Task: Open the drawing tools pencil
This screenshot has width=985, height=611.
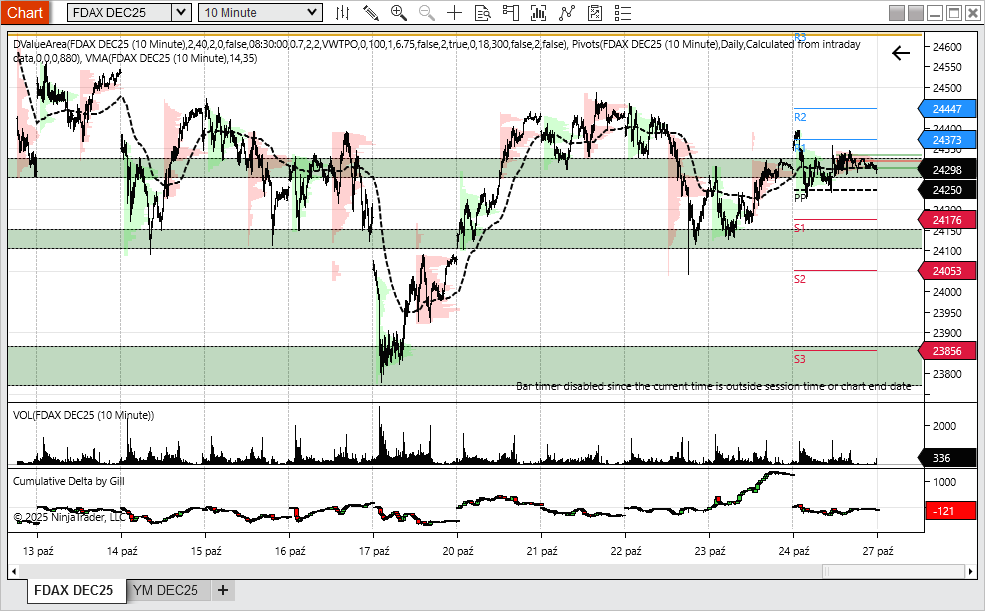Action: pyautogui.click(x=370, y=13)
